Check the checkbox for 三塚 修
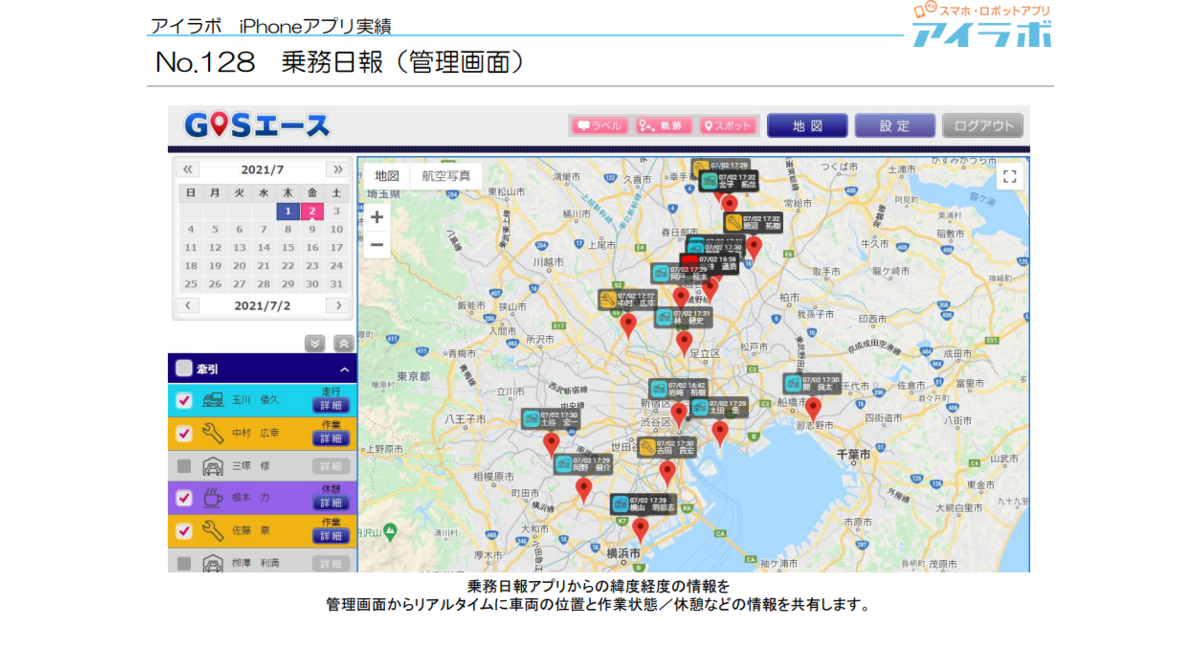Screen dimensions: 1200x650 (184, 466)
